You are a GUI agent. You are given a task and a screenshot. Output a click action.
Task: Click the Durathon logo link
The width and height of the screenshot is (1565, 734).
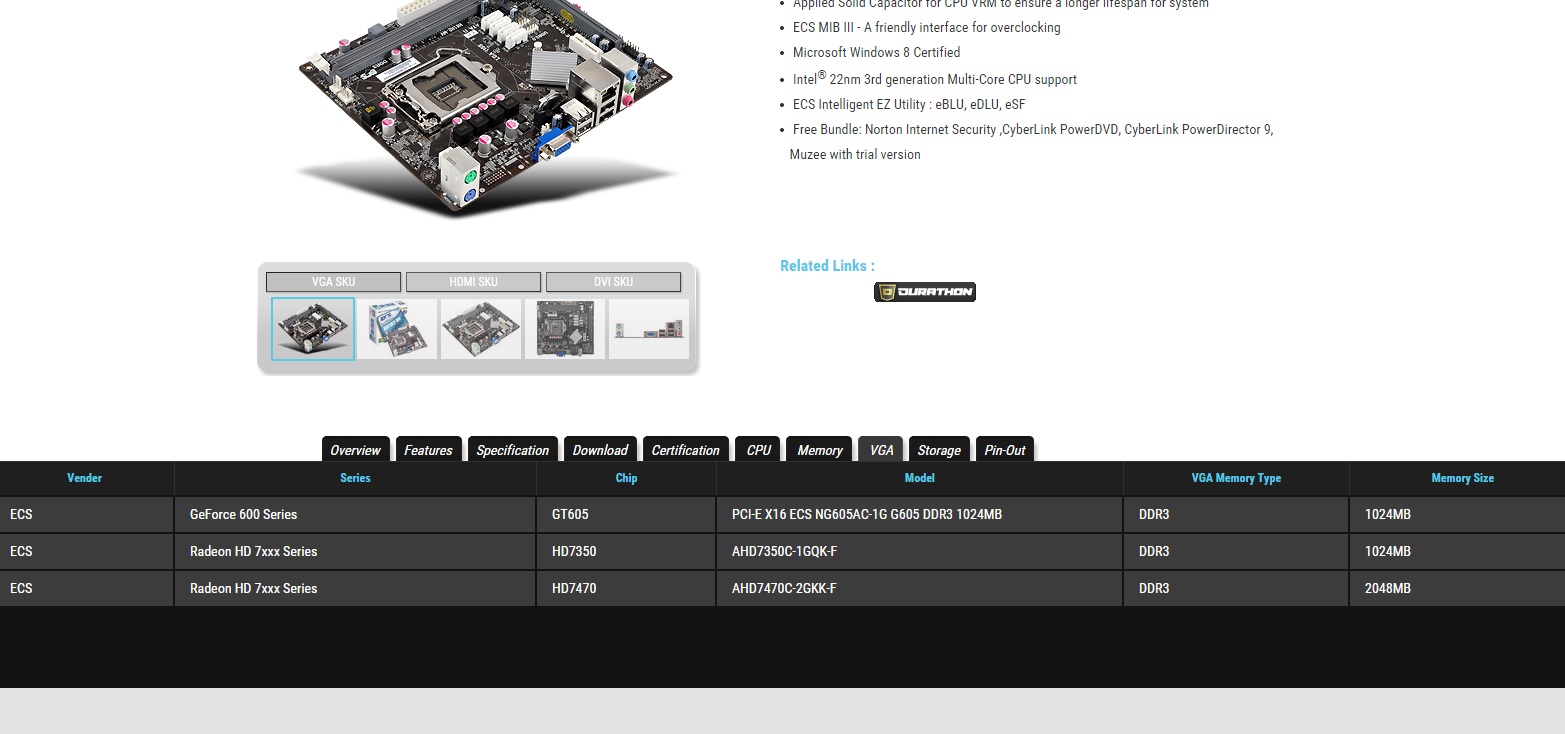(x=924, y=292)
